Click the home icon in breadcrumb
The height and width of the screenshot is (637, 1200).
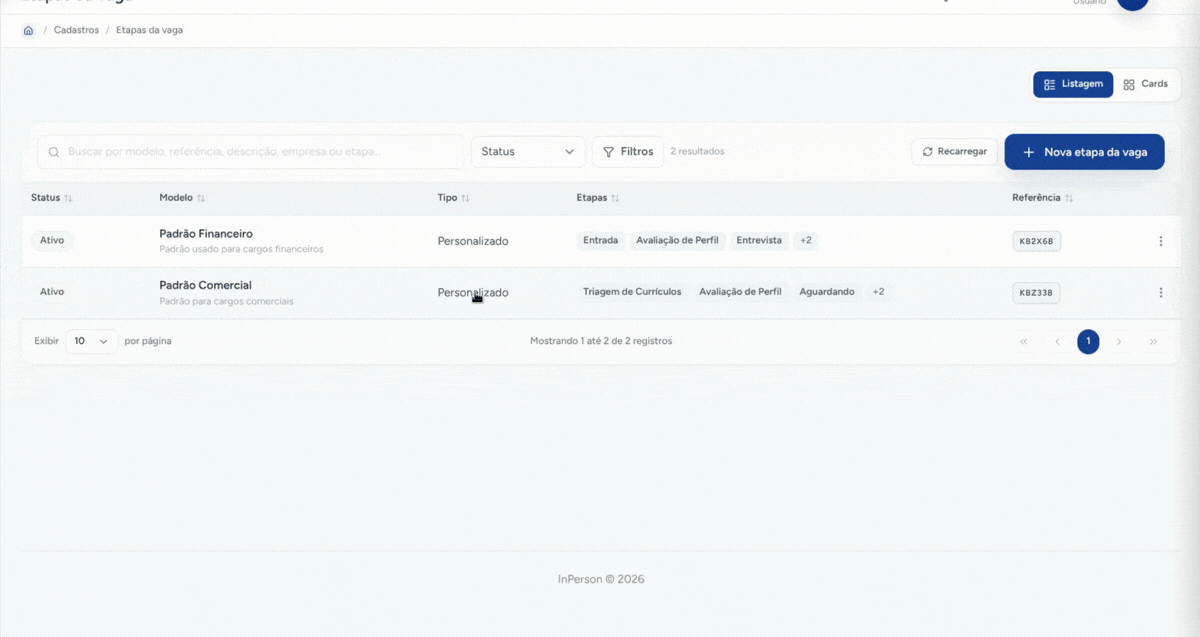point(28,30)
